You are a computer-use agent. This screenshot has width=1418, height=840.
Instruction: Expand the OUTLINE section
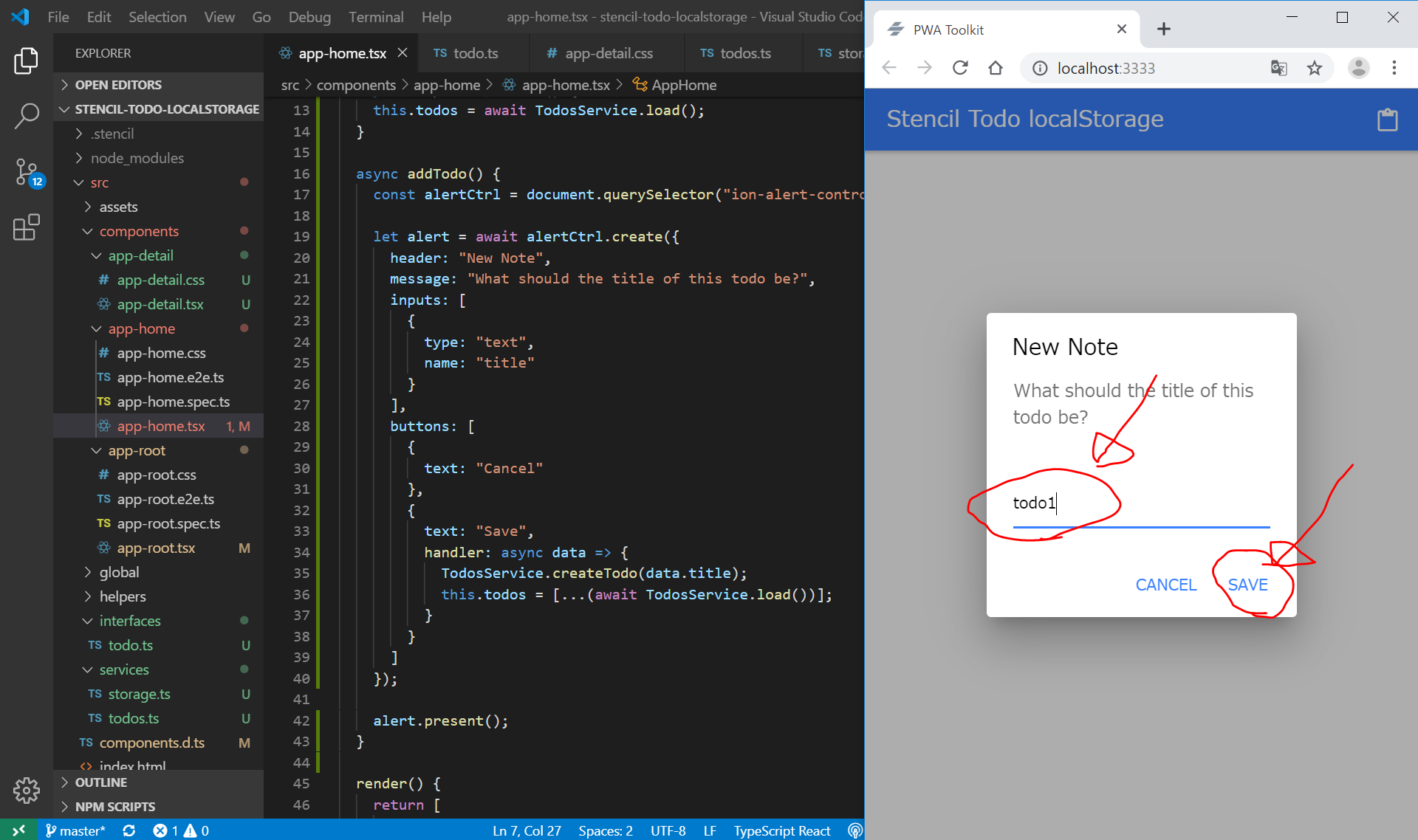(x=158, y=782)
